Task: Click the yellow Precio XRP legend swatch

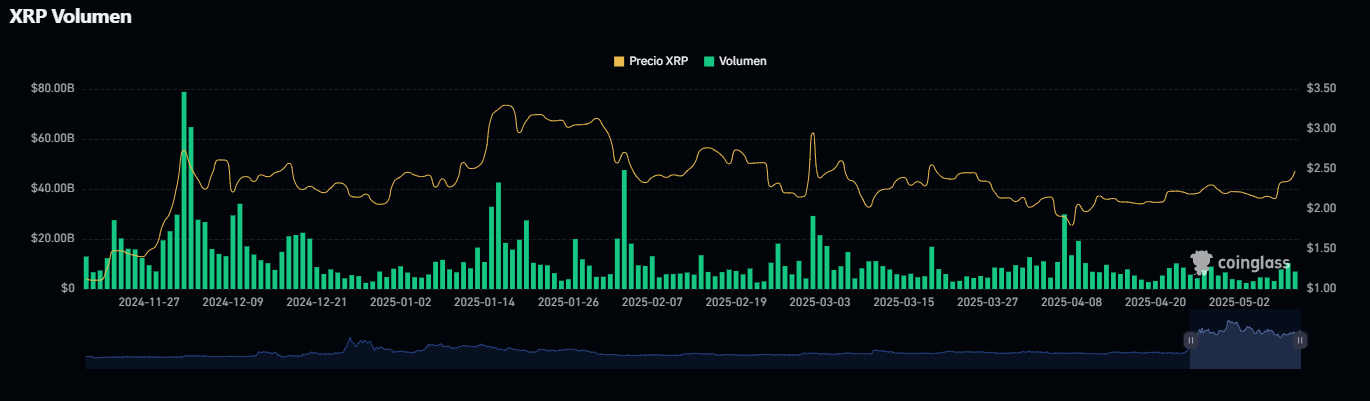Action: coord(619,61)
